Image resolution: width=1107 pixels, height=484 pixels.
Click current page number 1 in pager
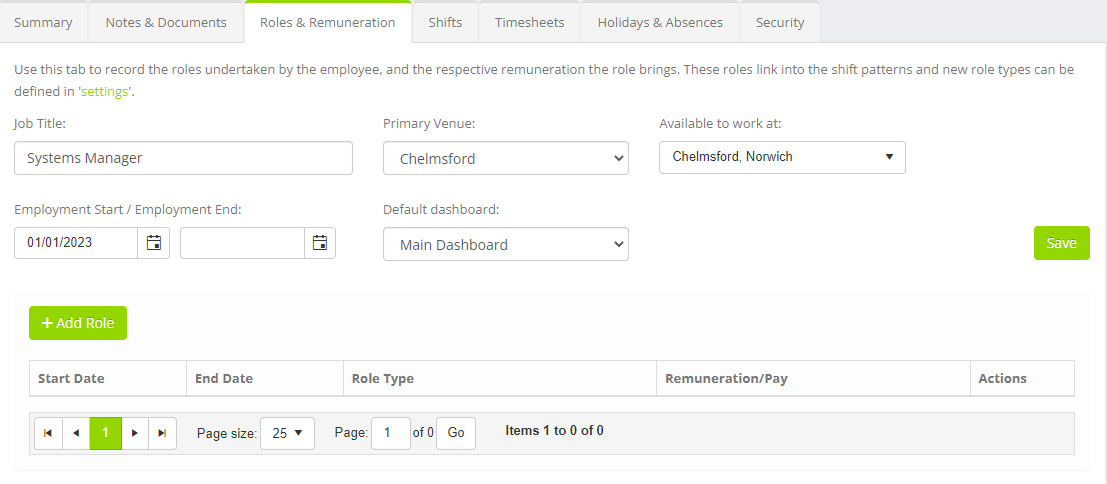[x=106, y=433]
